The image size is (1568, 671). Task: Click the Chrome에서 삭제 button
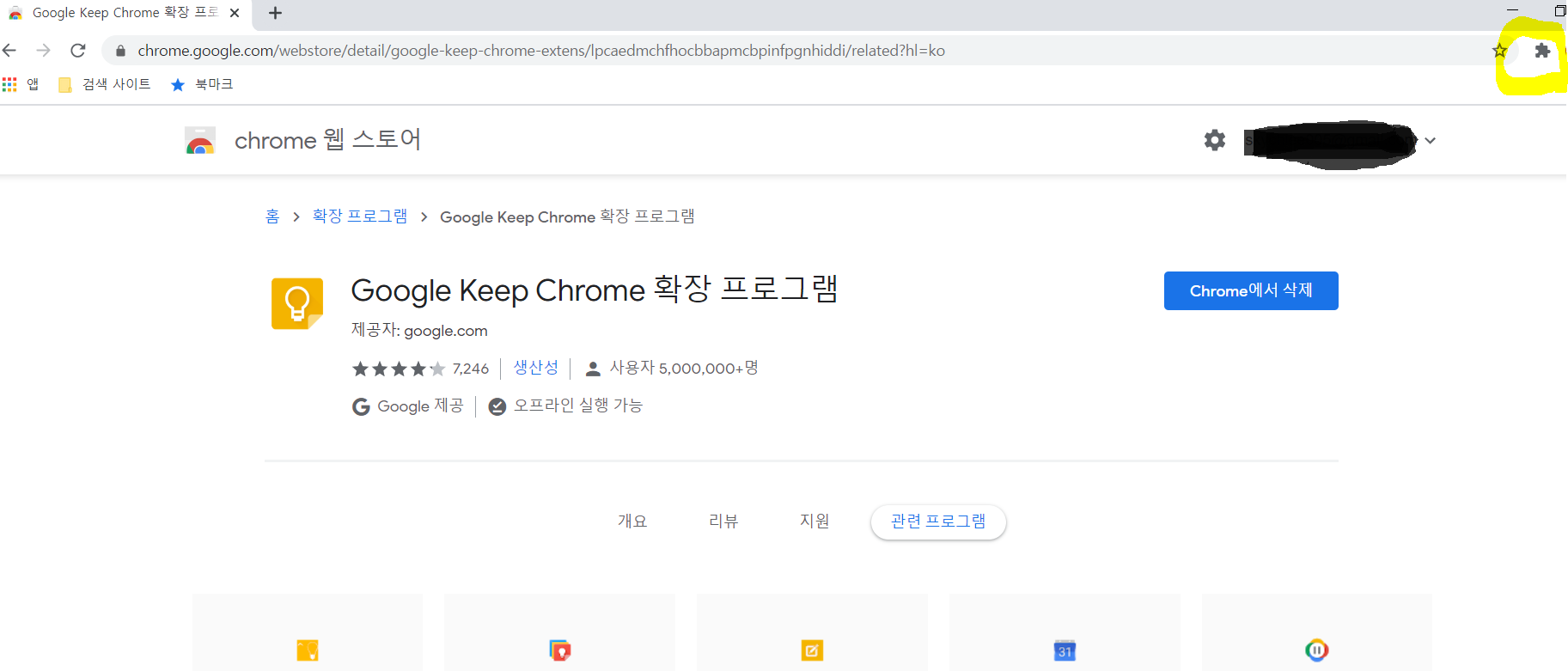(x=1251, y=291)
